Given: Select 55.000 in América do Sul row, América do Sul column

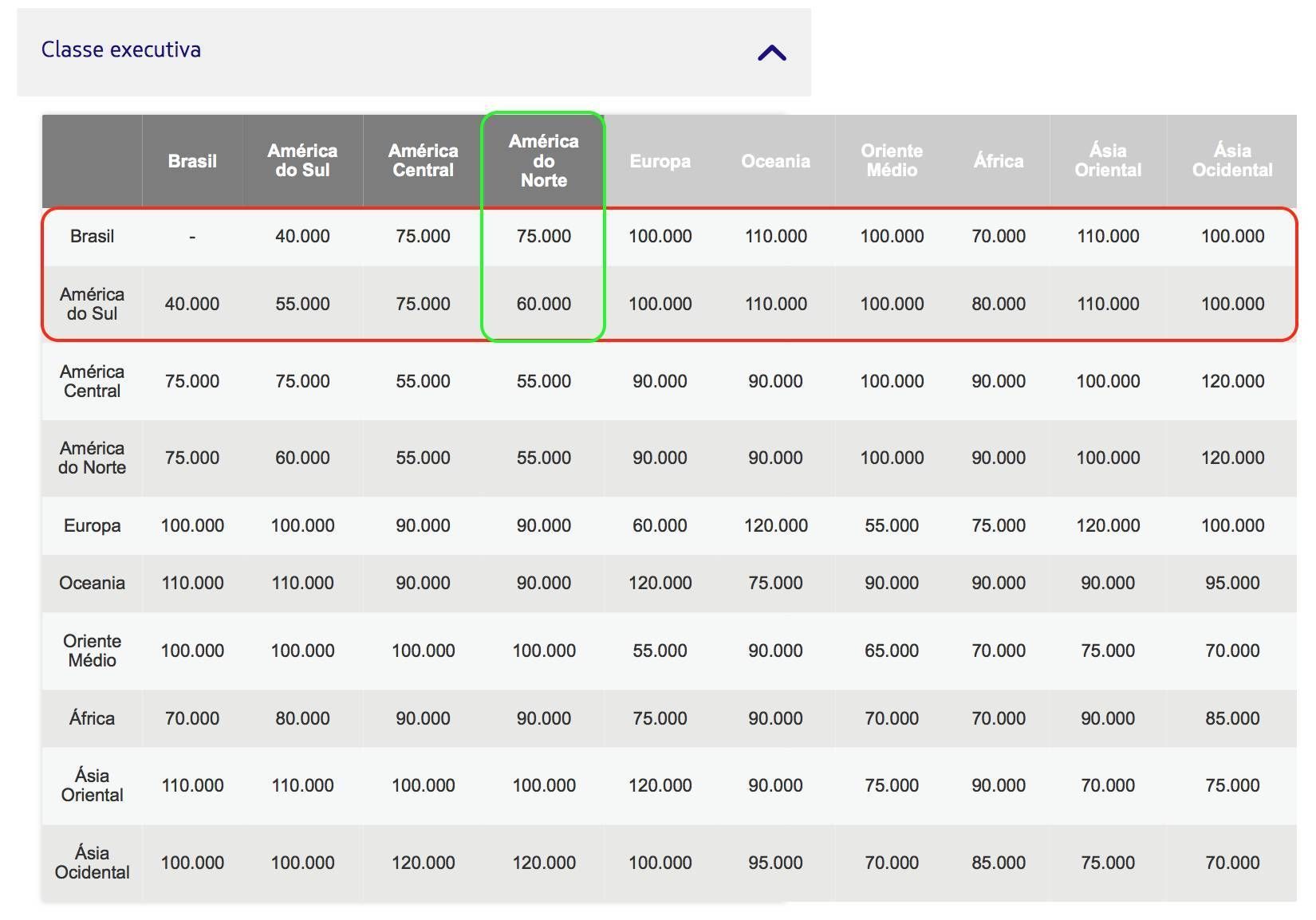Looking at the screenshot, I should 302,304.
